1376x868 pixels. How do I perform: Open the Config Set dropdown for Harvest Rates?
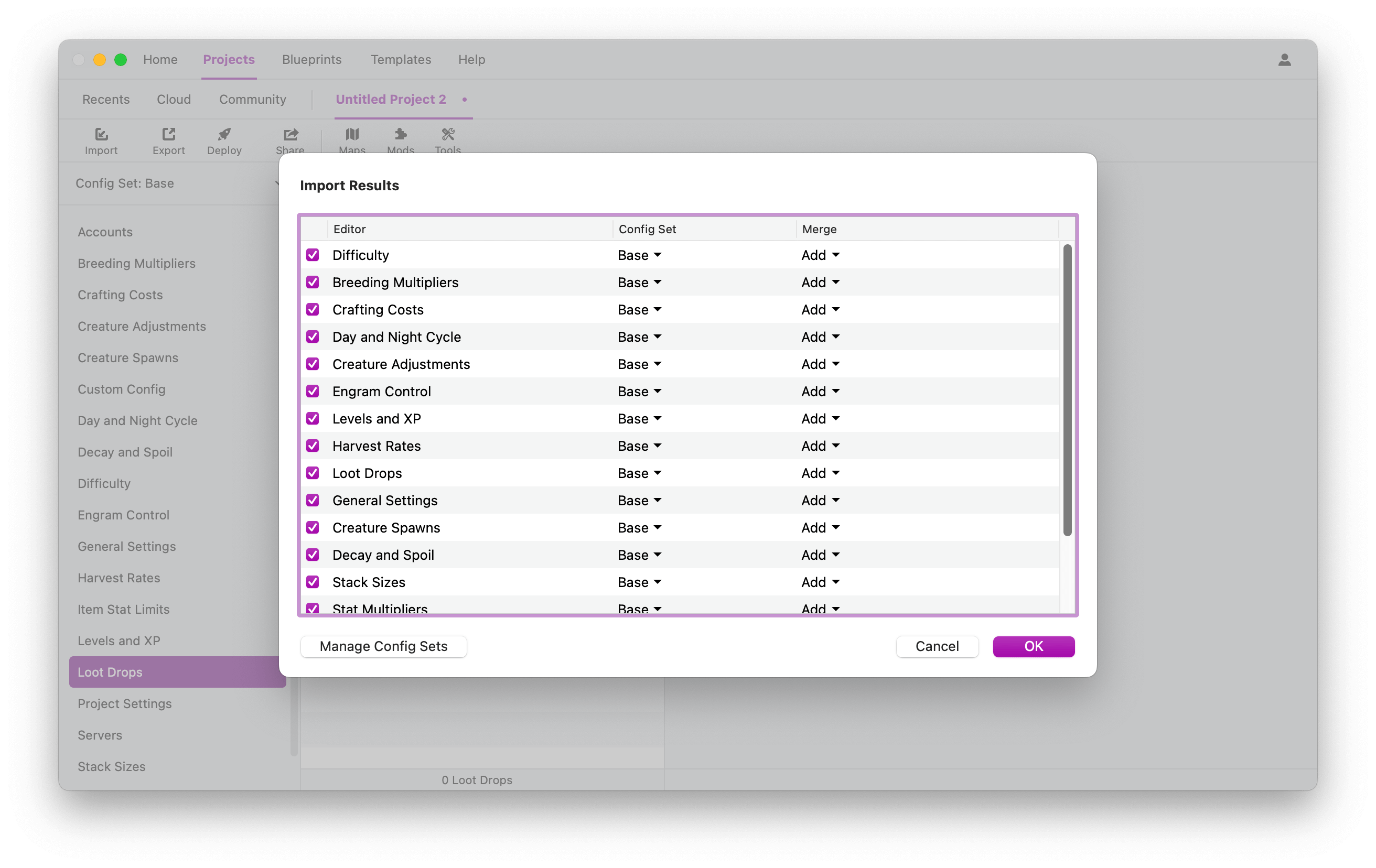coord(639,446)
